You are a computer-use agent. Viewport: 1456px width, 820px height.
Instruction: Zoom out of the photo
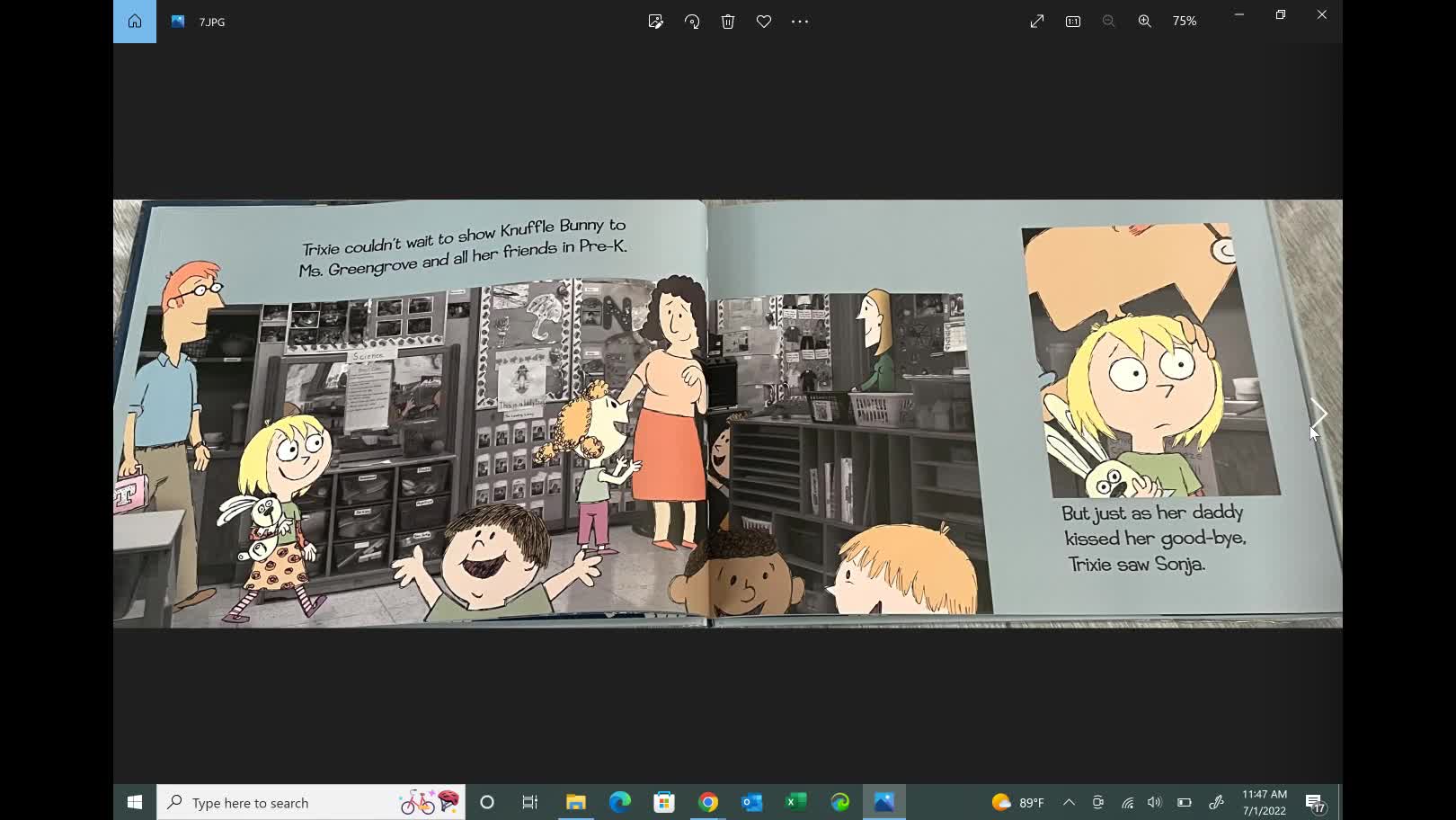(x=1108, y=21)
